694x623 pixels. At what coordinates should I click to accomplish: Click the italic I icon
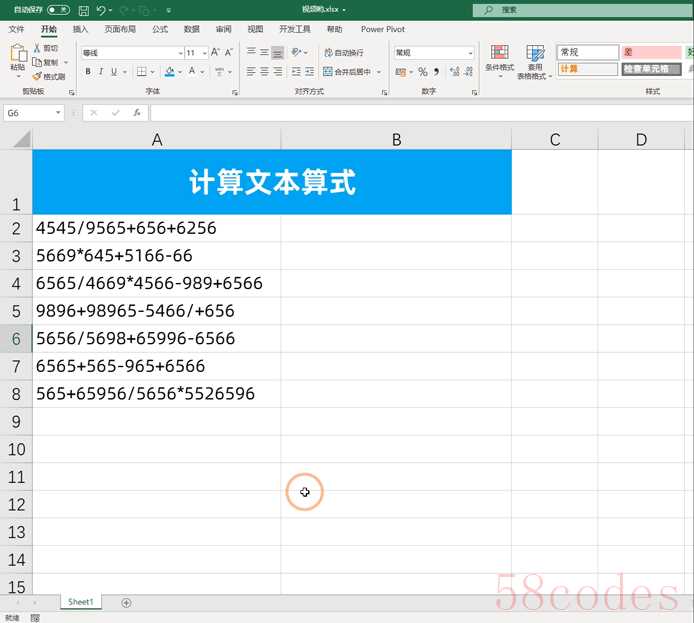pos(101,72)
